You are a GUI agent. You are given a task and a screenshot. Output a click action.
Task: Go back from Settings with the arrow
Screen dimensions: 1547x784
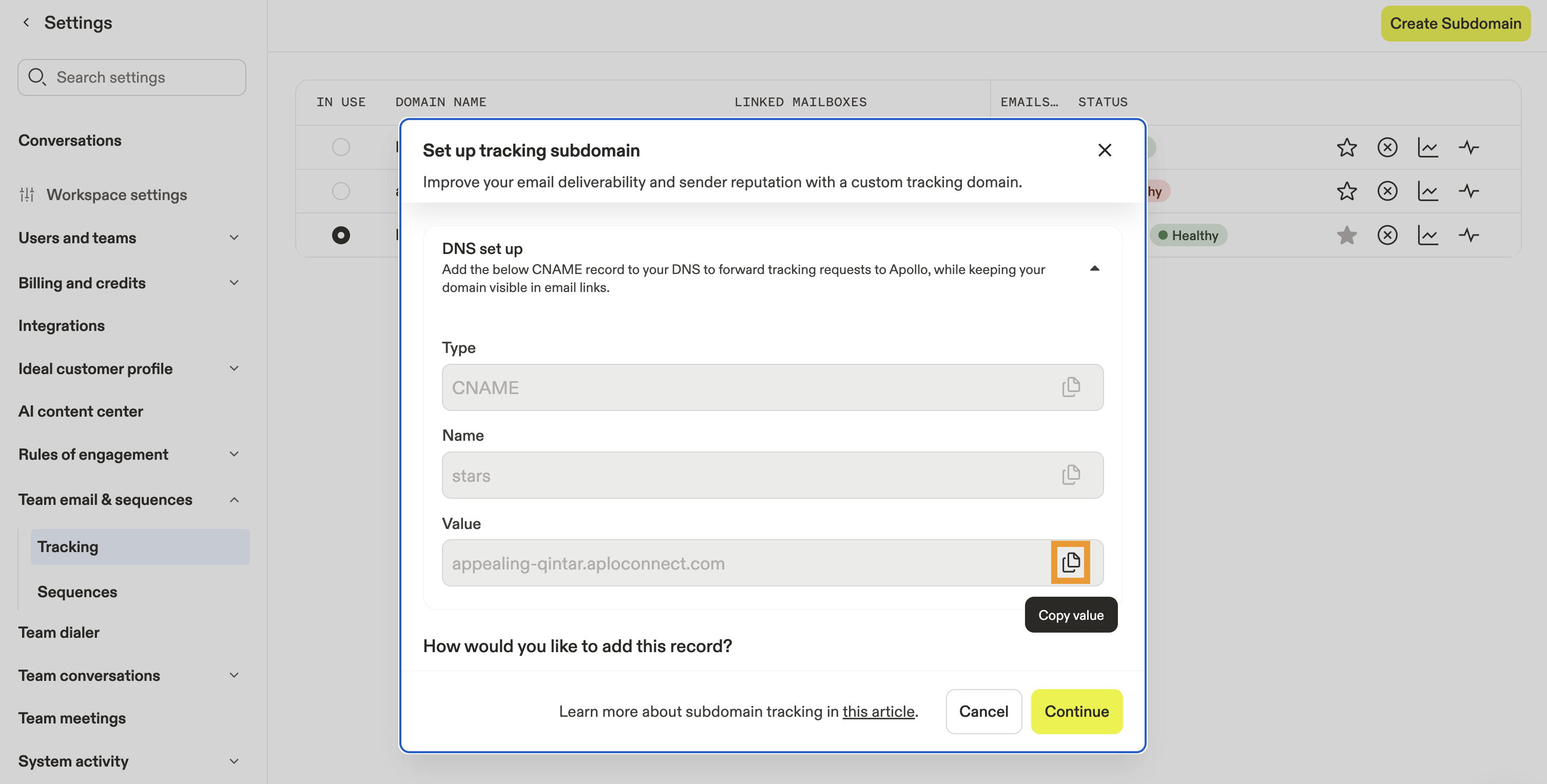tap(26, 22)
